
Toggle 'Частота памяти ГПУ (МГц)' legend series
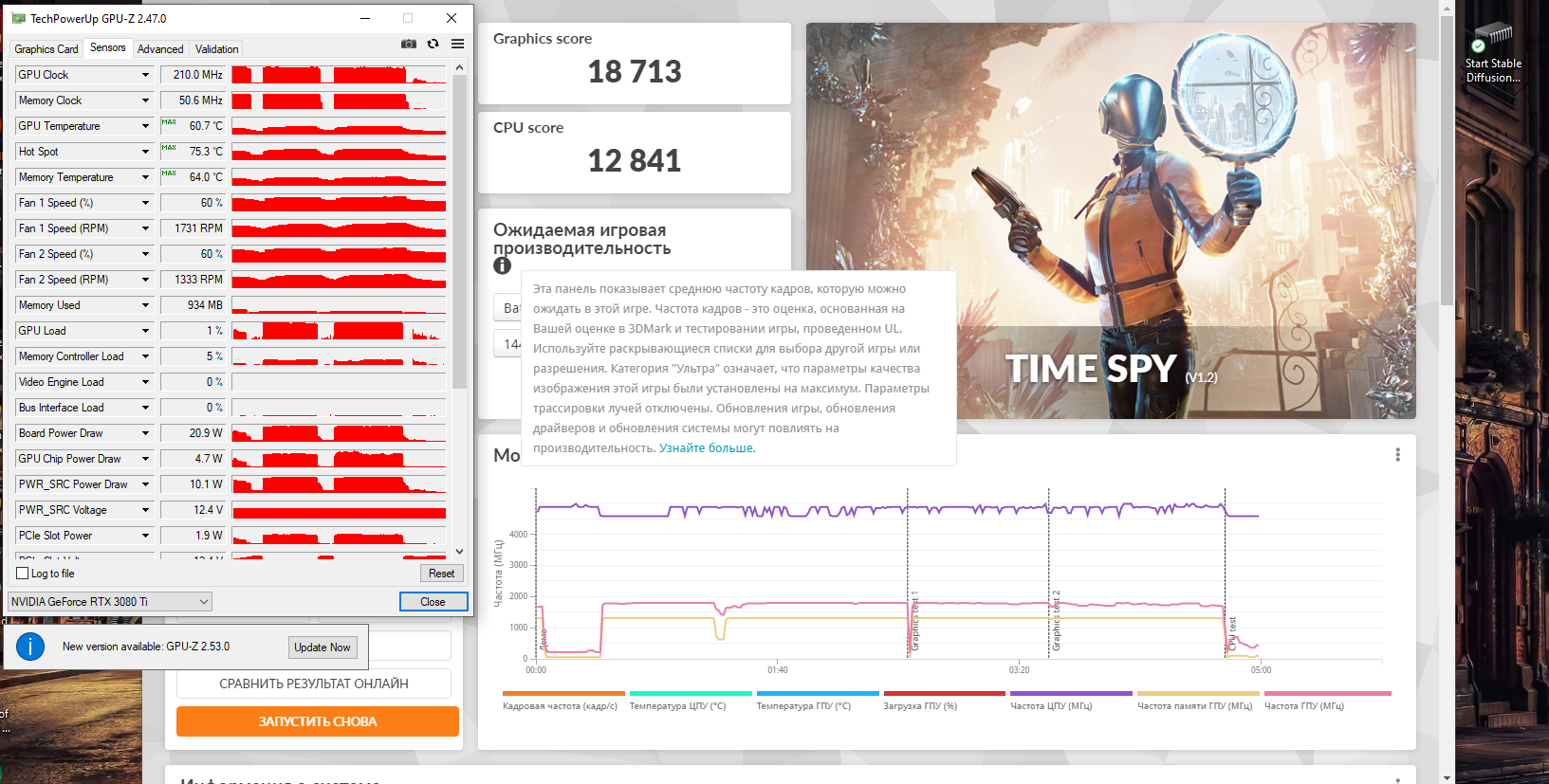pos(1198,702)
